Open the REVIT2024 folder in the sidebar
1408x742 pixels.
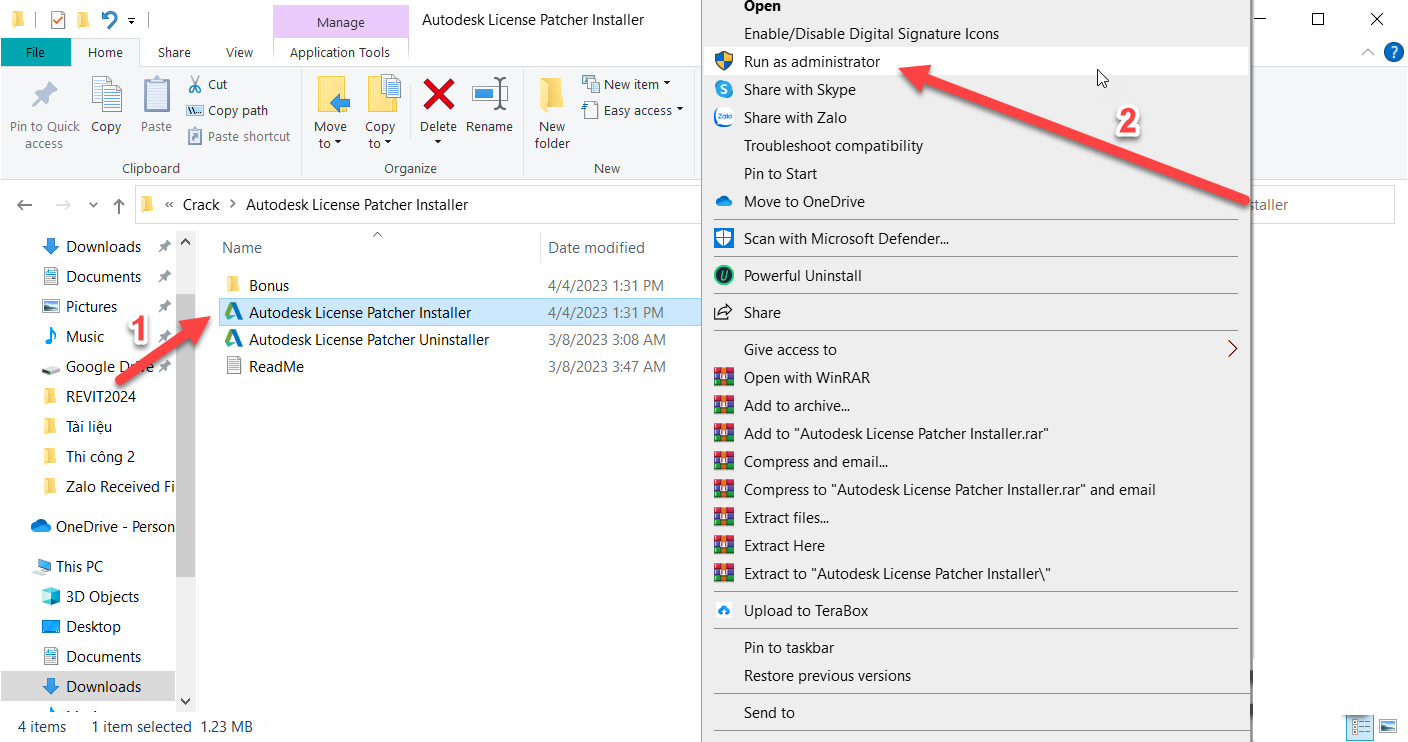point(101,397)
